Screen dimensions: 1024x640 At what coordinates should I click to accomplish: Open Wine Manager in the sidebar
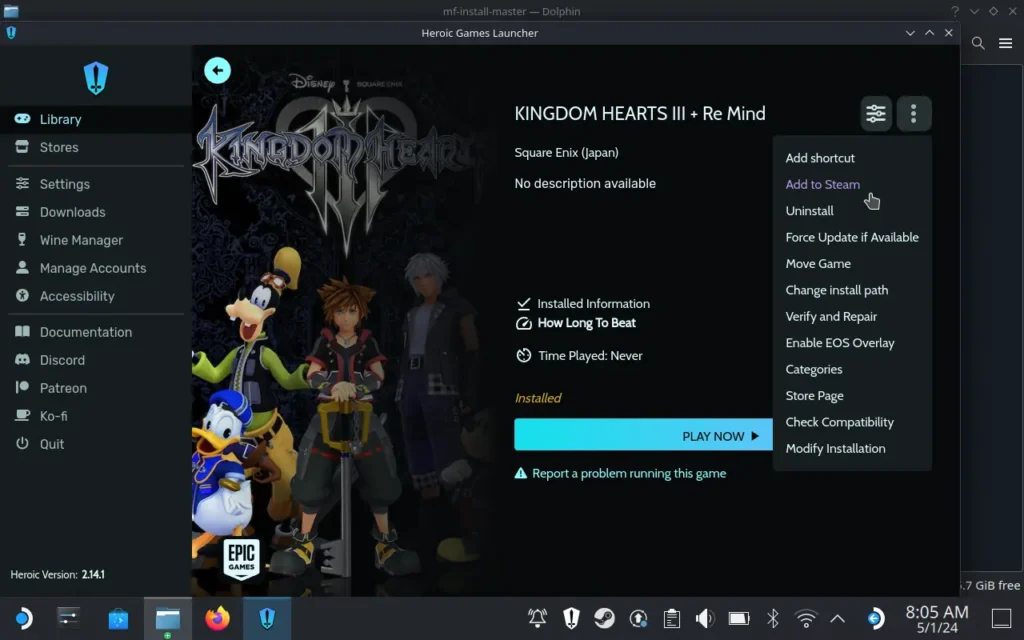[x=95, y=240]
